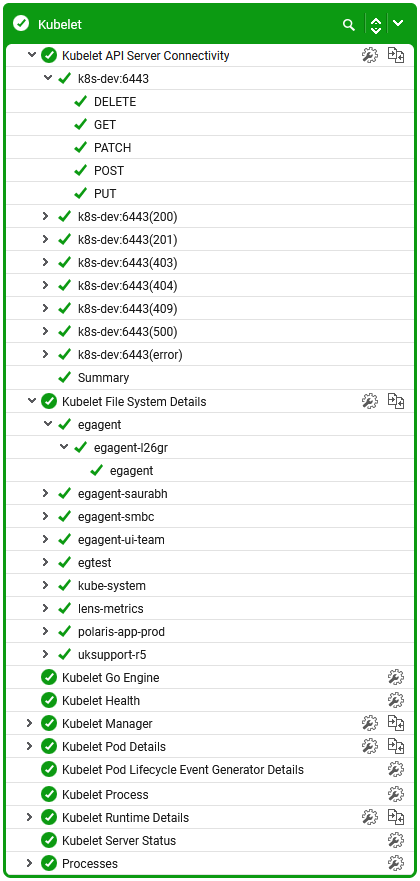The width and height of the screenshot is (420, 881).
Task: Click the expand/collapse all arrows icon in header
Action: (x=376, y=25)
